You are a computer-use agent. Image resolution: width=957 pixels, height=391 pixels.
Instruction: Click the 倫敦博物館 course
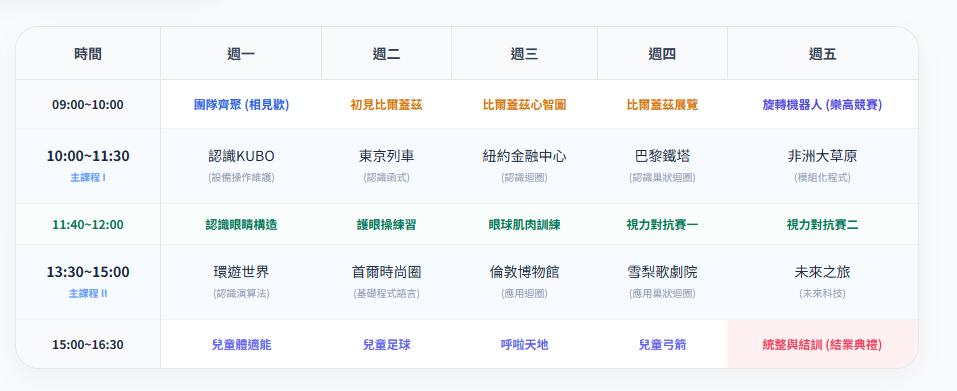tap(524, 272)
